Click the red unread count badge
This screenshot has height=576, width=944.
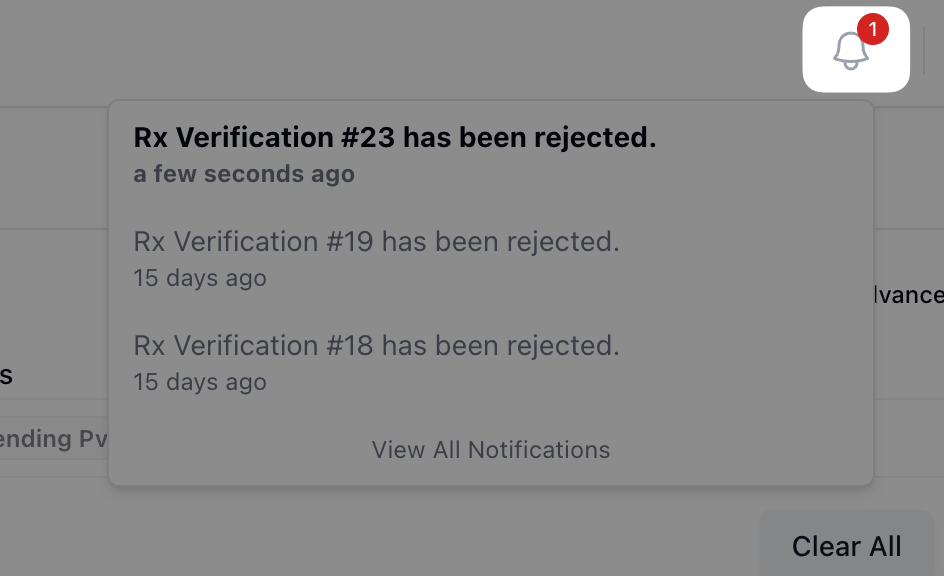coord(872,30)
